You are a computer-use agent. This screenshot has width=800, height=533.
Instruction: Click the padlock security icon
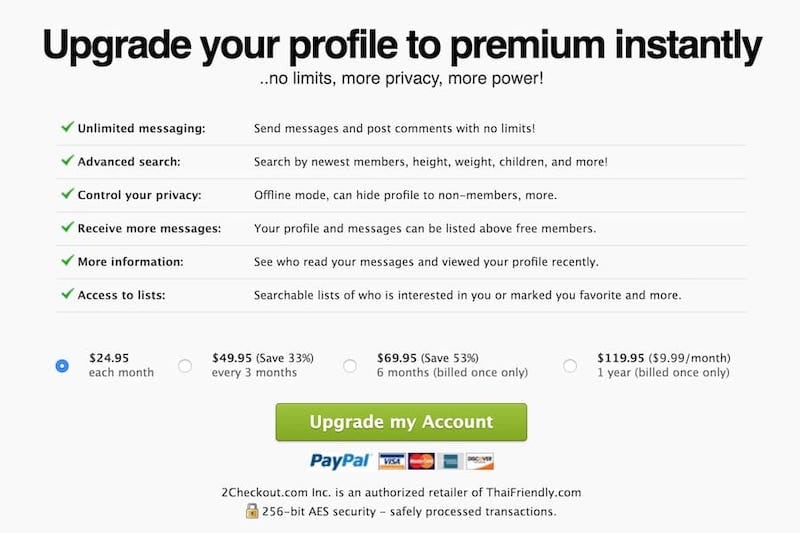[253, 510]
